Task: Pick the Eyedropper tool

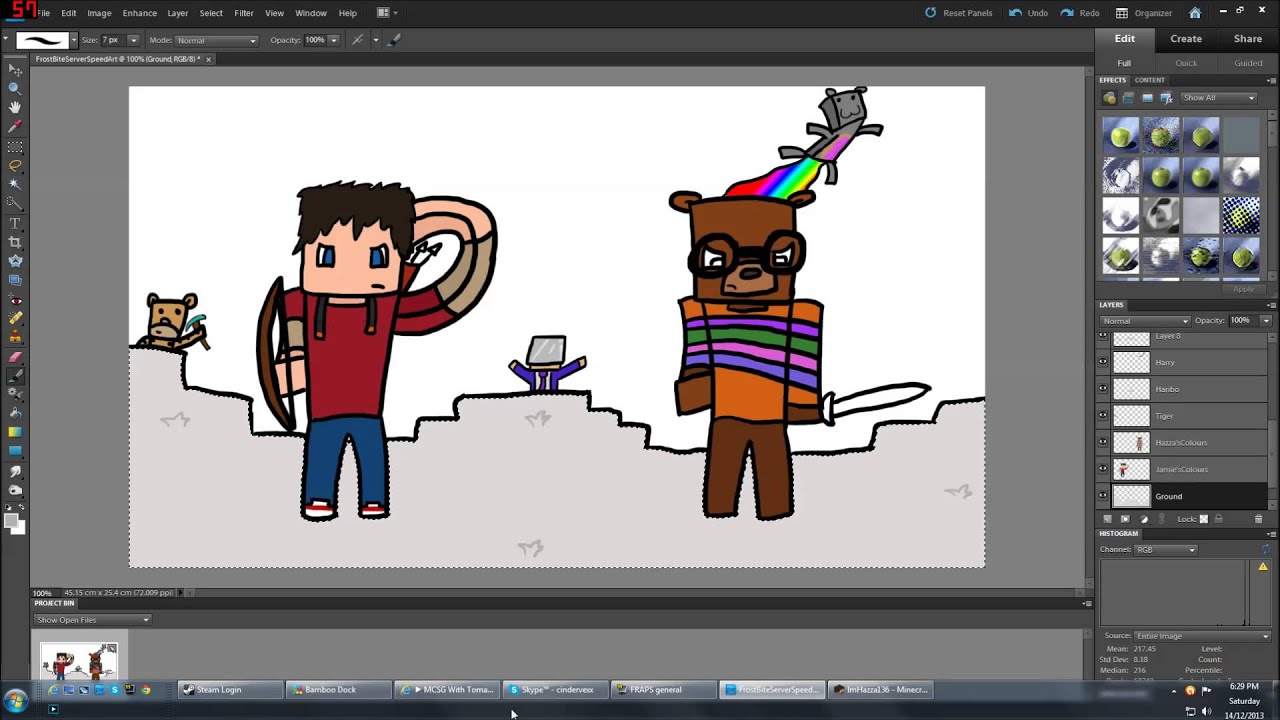Action: click(15, 127)
